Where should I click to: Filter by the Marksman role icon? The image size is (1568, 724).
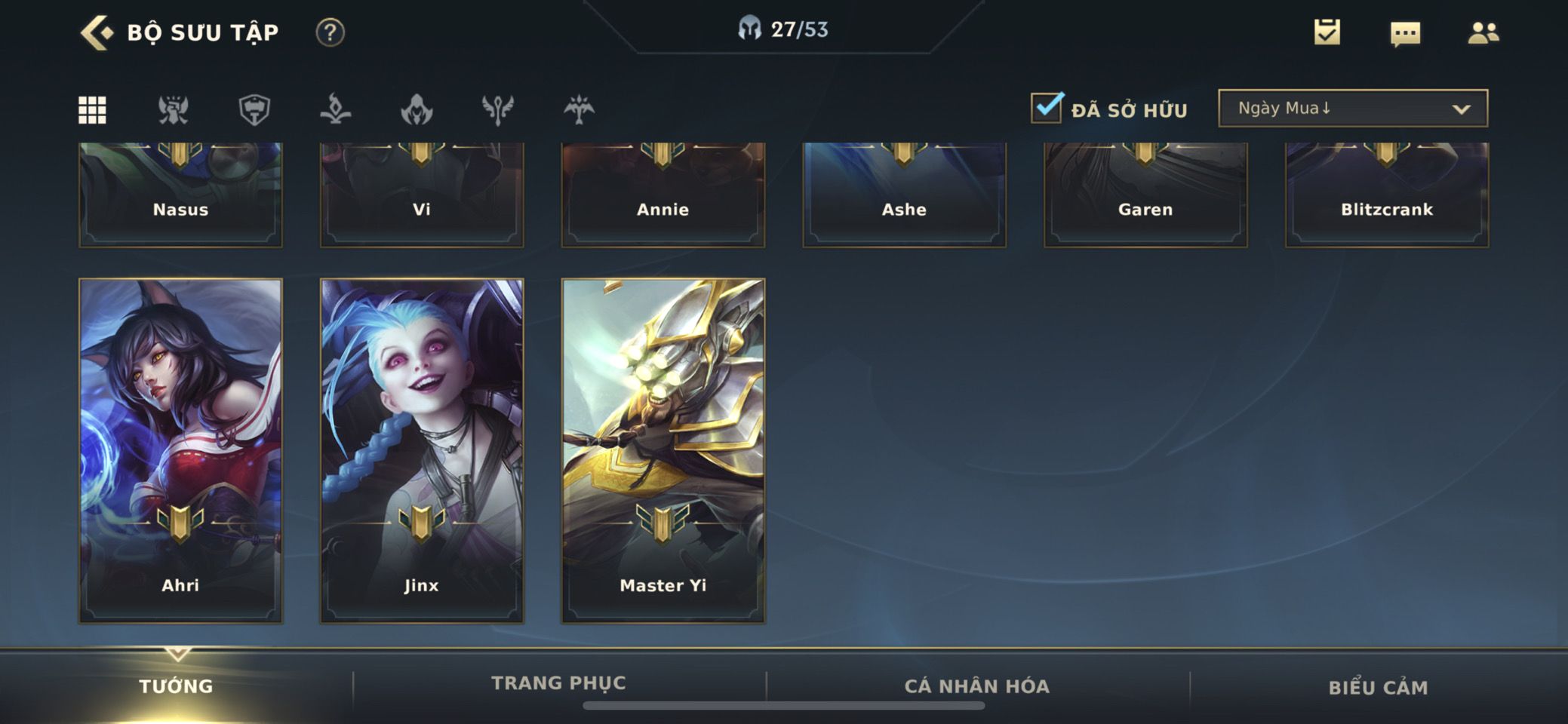point(579,110)
